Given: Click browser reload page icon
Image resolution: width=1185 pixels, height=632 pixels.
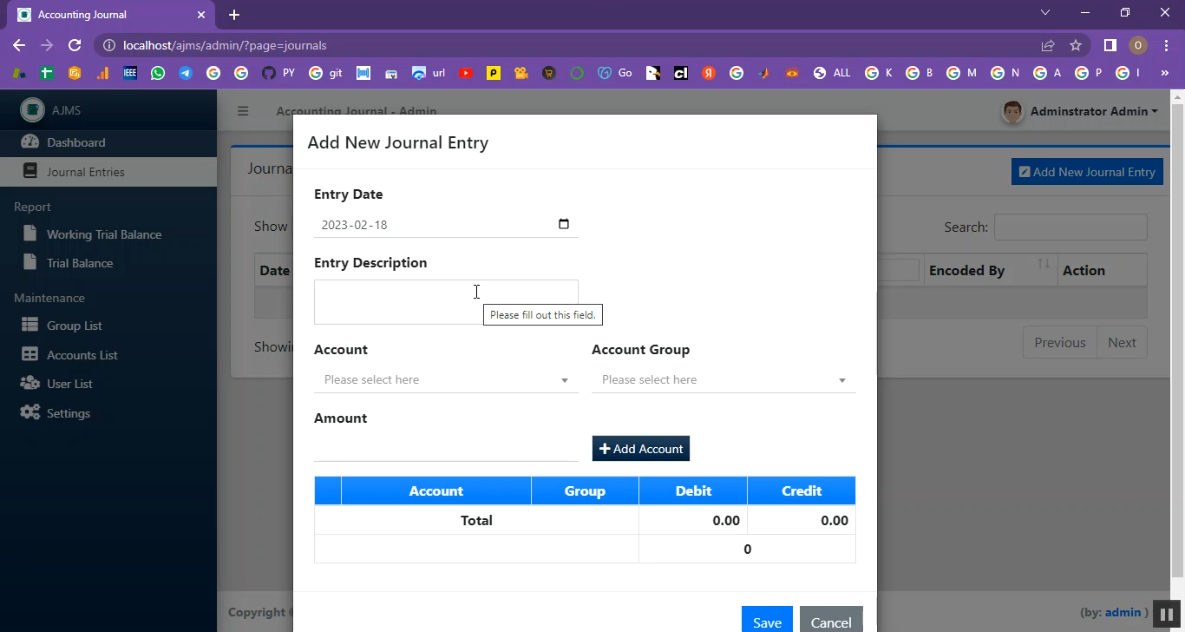Looking at the screenshot, I should click(74, 45).
